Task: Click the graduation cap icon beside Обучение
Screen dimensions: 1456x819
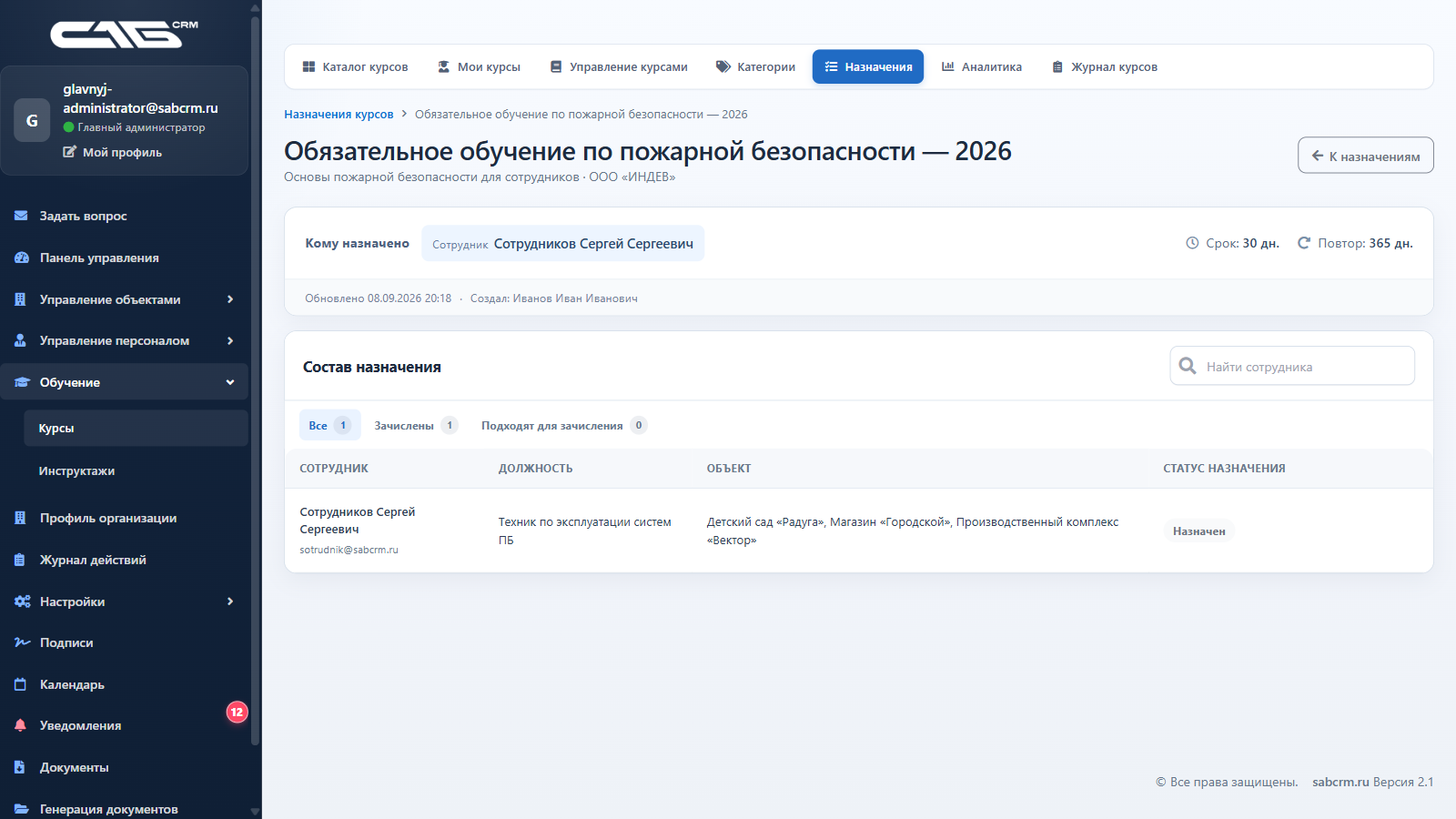Action: coord(22,382)
